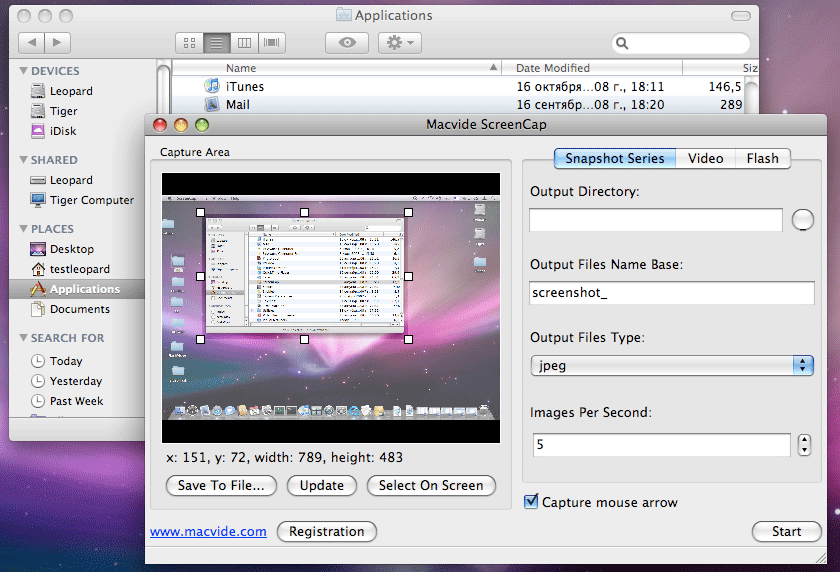Click the Finder back arrow button
The image size is (840, 572).
[x=32, y=43]
